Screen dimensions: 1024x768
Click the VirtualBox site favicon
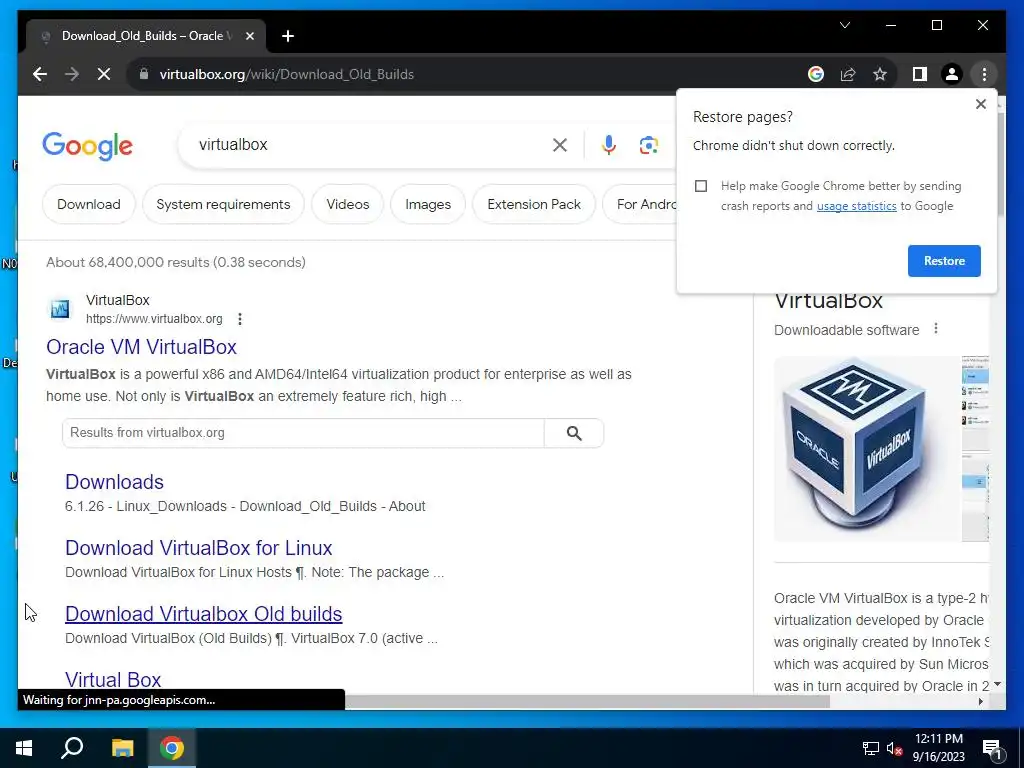point(60,309)
